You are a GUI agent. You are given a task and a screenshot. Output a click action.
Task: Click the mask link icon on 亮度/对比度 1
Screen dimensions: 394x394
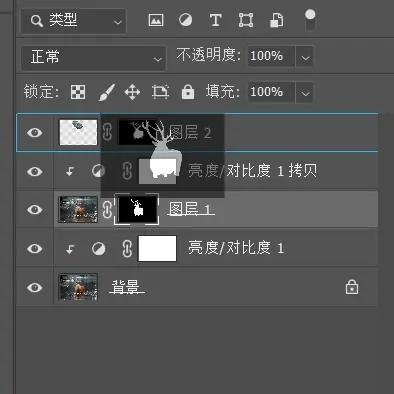(127, 249)
